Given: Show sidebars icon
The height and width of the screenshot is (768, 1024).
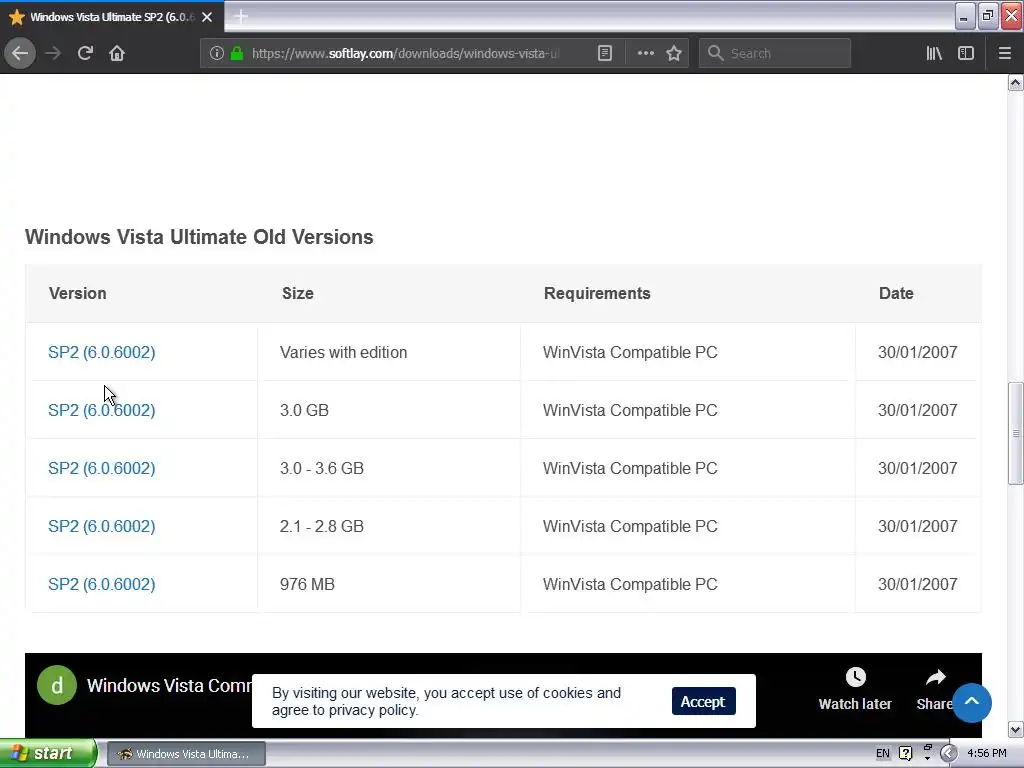Looking at the screenshot, I should [966, 53].
